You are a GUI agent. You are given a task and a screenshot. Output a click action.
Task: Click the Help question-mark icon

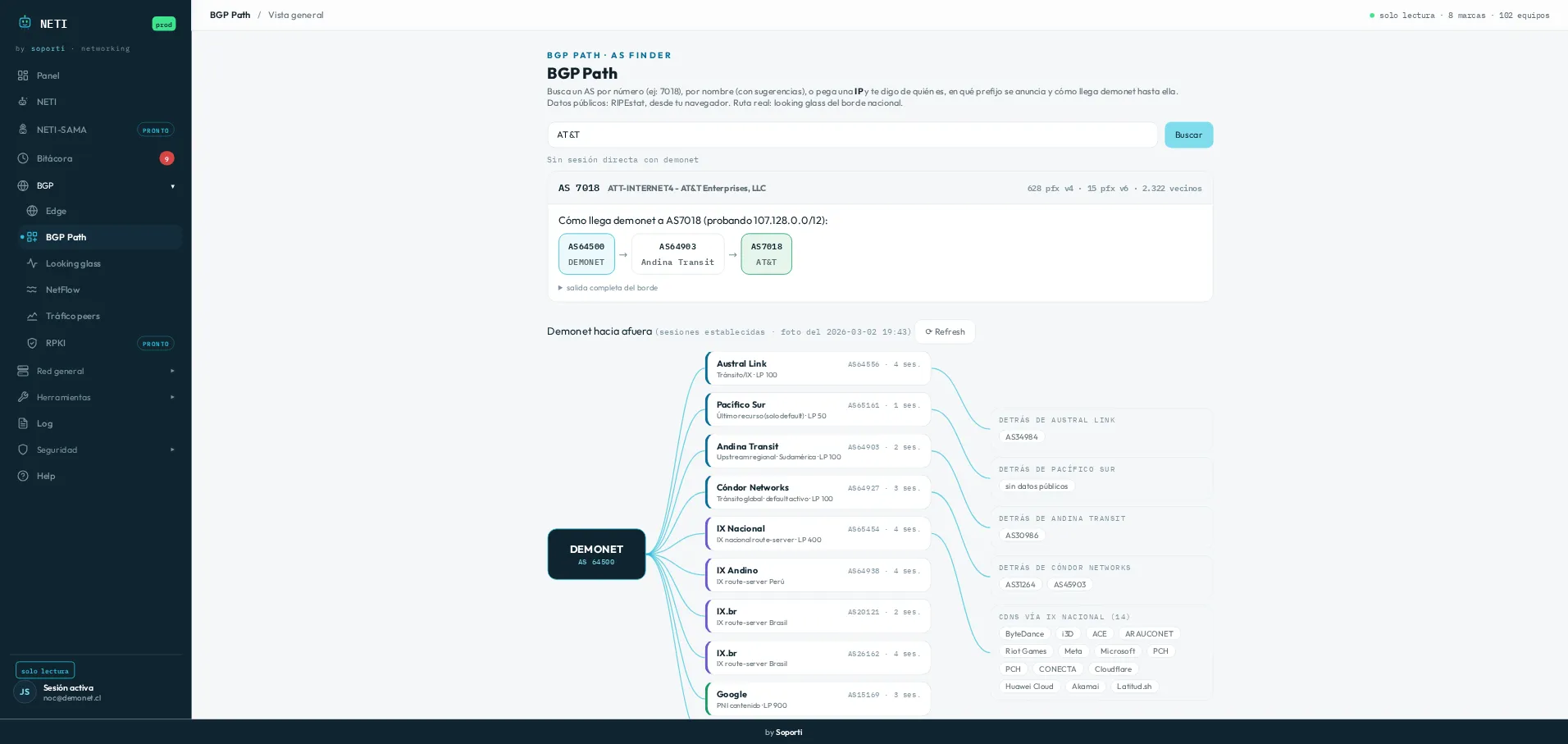click(x=23, y=476)
